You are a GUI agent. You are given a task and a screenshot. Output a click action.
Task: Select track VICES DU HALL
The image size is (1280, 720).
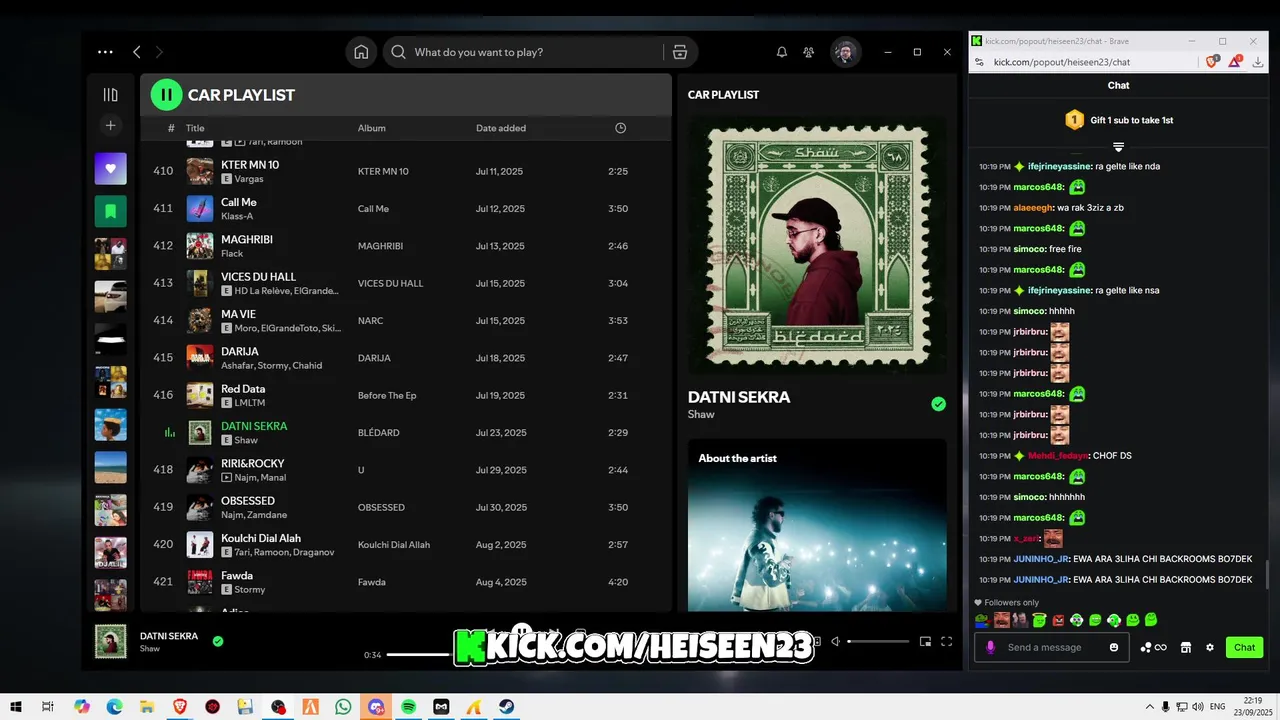(x=406, y=283)
